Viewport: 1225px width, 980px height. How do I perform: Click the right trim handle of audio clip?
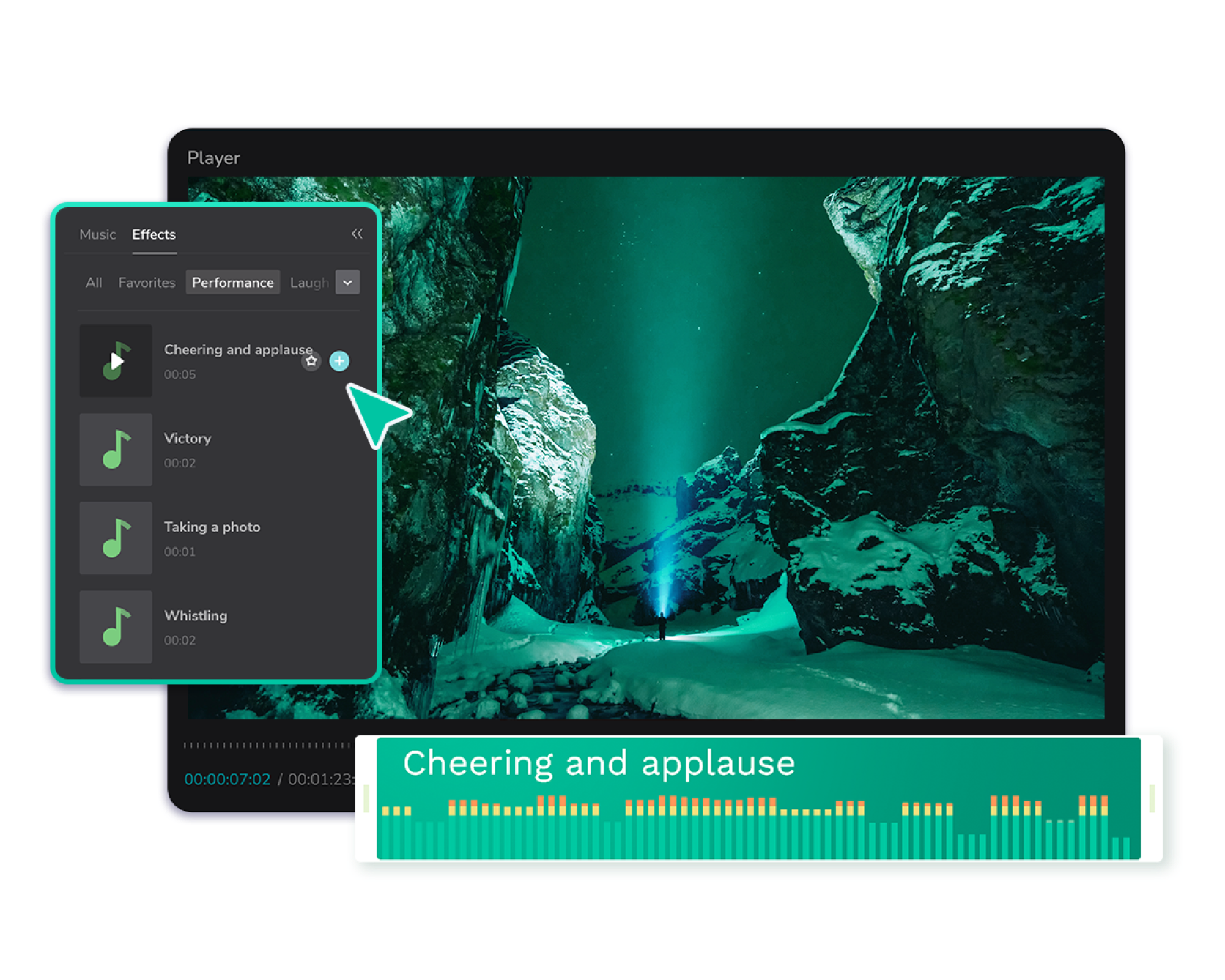(x=1152, y=798)
